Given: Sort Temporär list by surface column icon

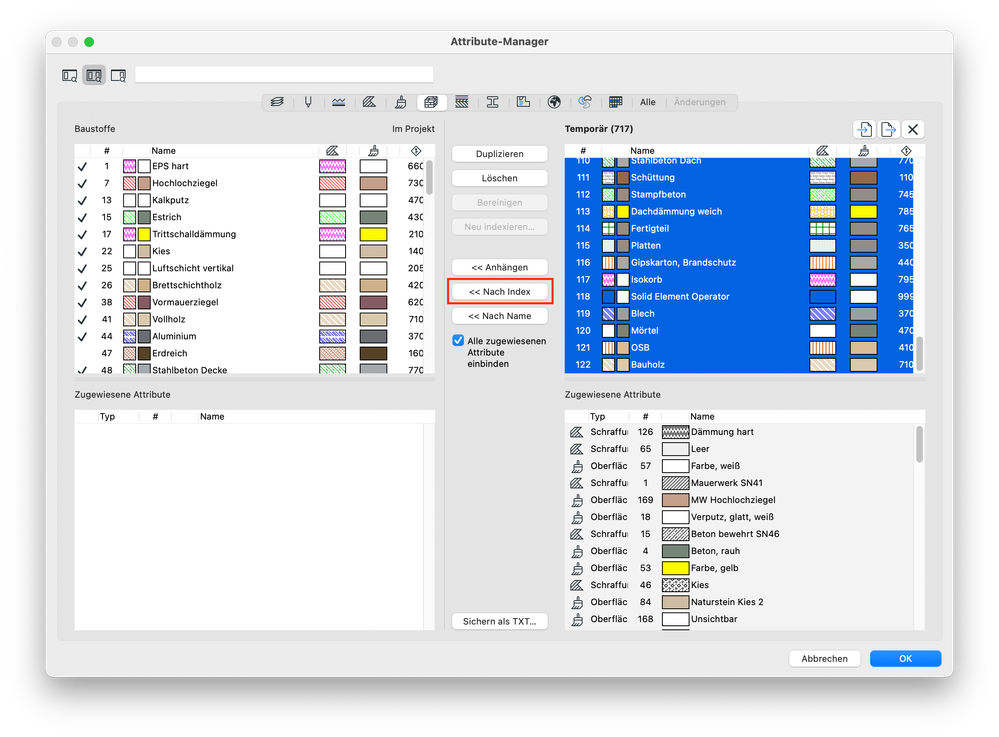Looking at the screenshot, I should click(x=863, y=150).
